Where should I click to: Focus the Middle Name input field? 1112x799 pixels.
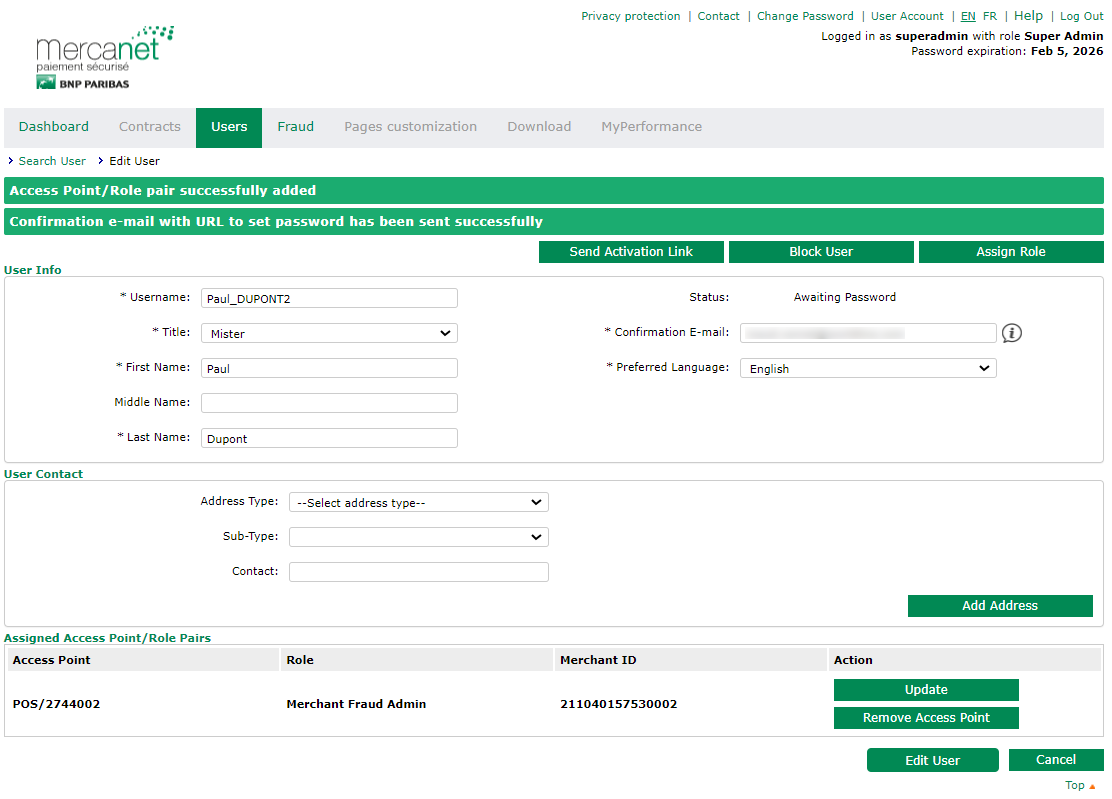click(x=329, y=403)
